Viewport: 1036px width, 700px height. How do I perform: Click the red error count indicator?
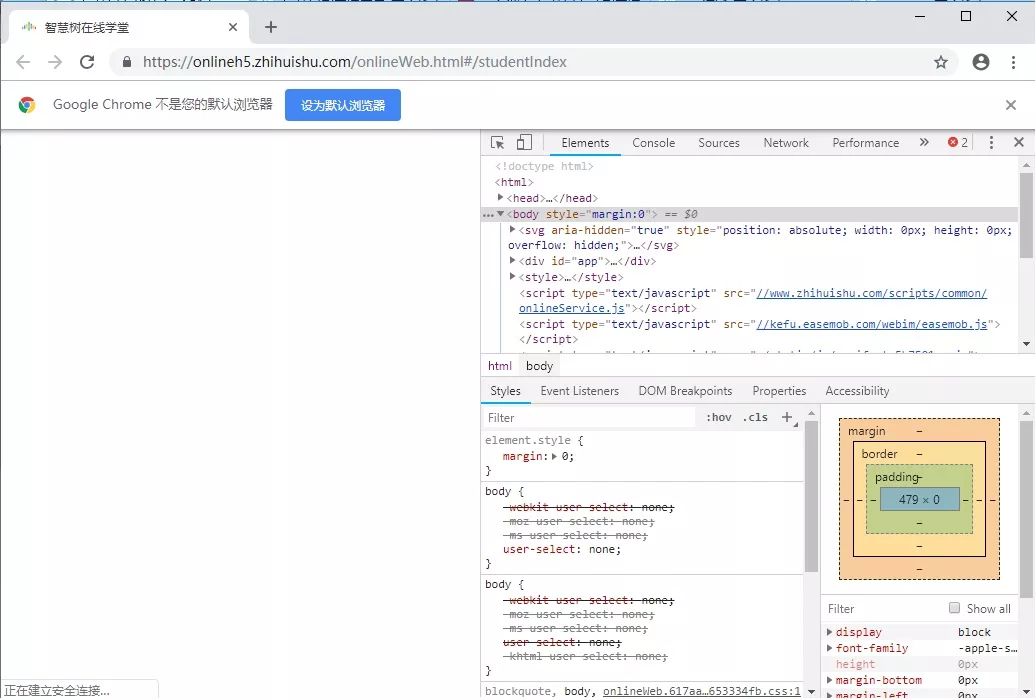(957, 143)
